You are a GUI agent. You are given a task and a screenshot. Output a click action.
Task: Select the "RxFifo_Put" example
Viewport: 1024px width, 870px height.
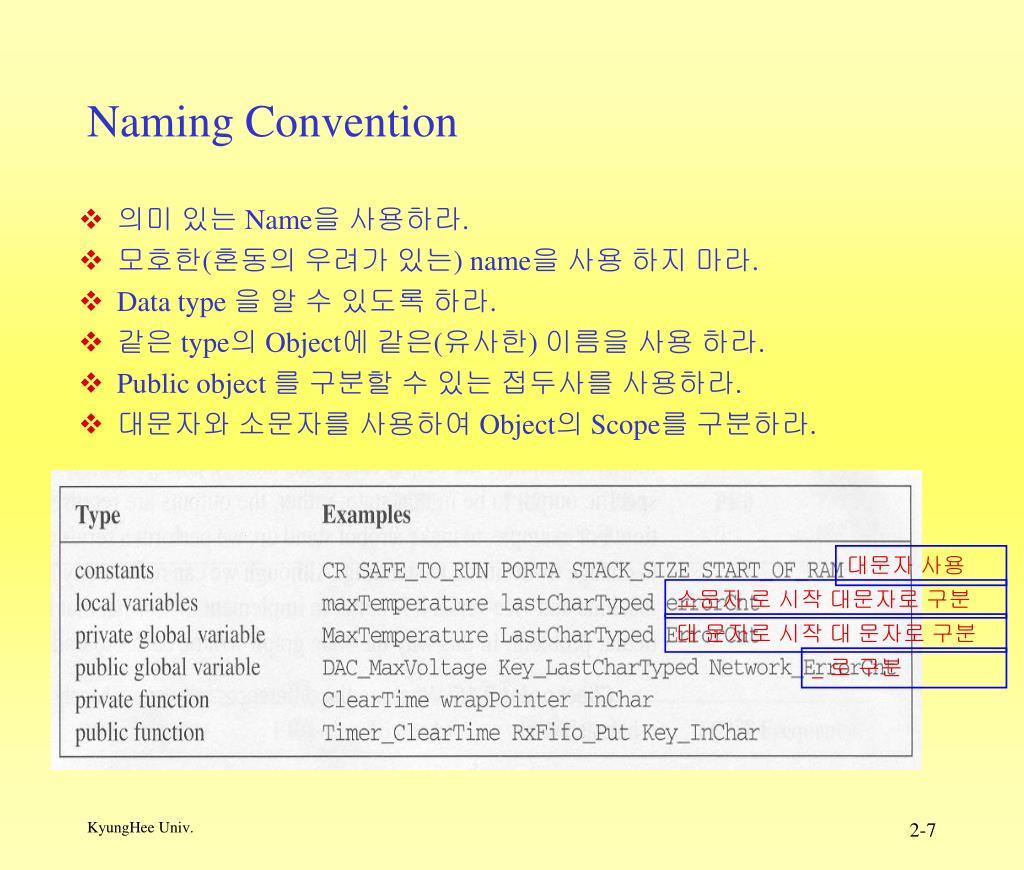tap(570, 733)
